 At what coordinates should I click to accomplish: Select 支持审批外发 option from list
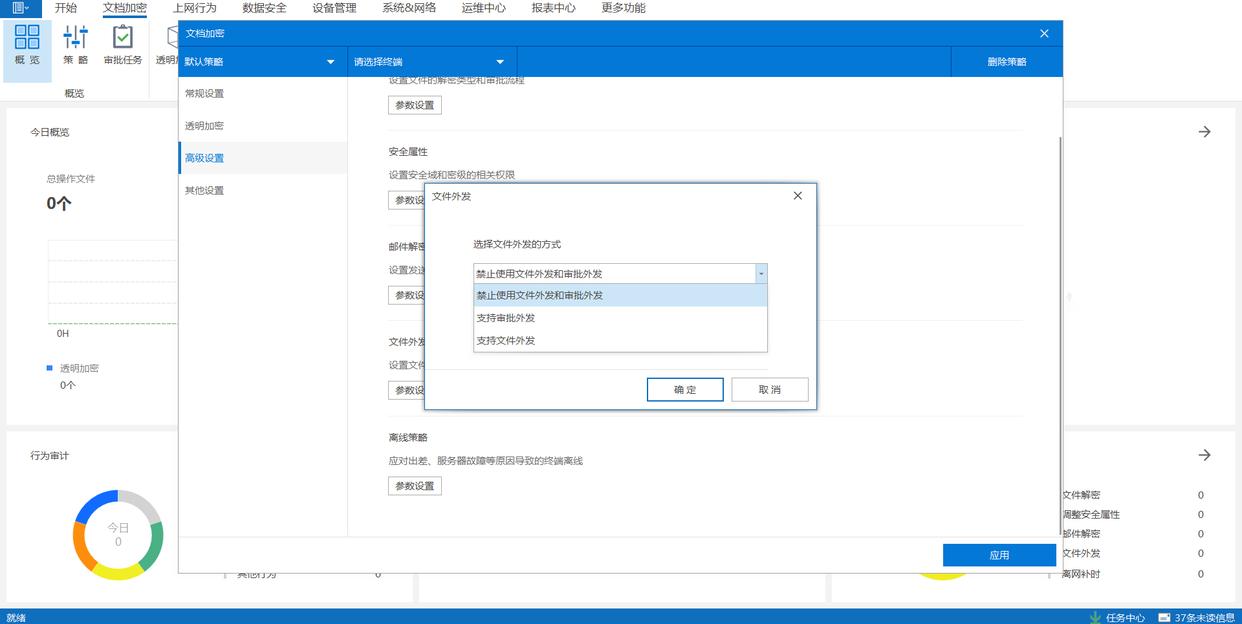point(506,318)
